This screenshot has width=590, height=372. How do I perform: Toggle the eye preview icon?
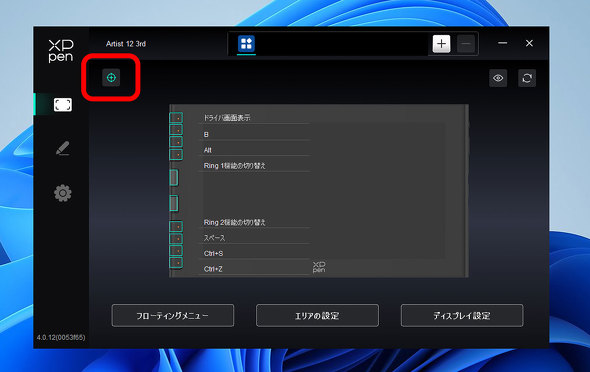pyautogui.click(x=498, y=78)
